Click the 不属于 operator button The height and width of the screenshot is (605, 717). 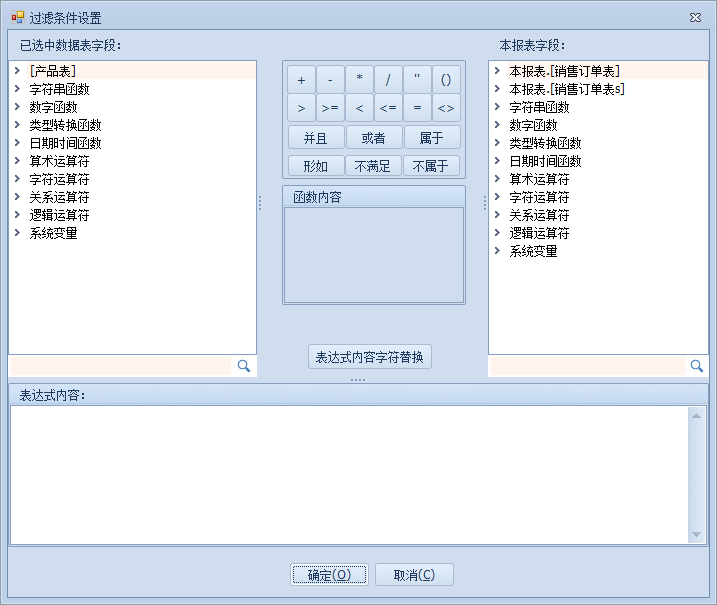(432, 166)
